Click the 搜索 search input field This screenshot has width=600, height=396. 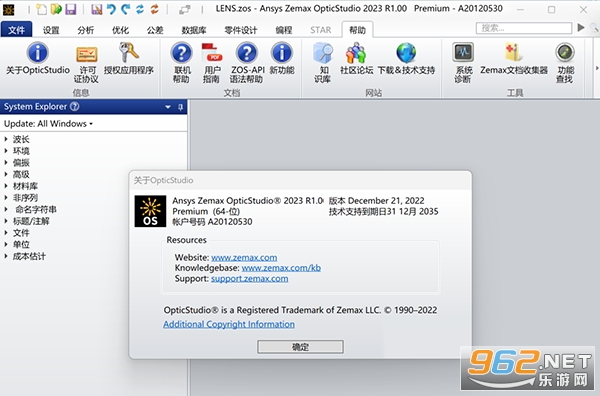[x=524, y=28]
